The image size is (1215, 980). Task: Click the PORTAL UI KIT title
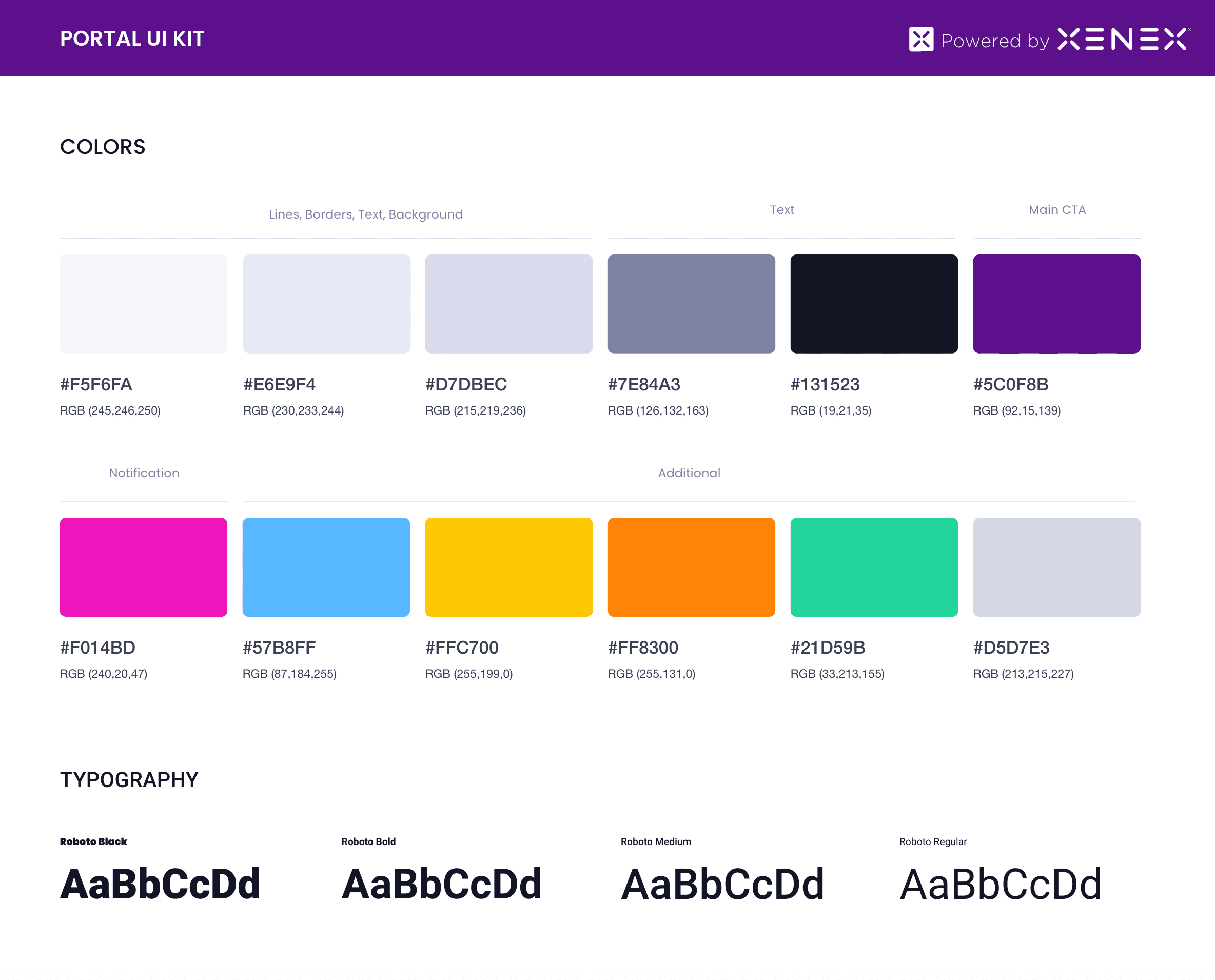pyautogui.click(x=132, y=38)
